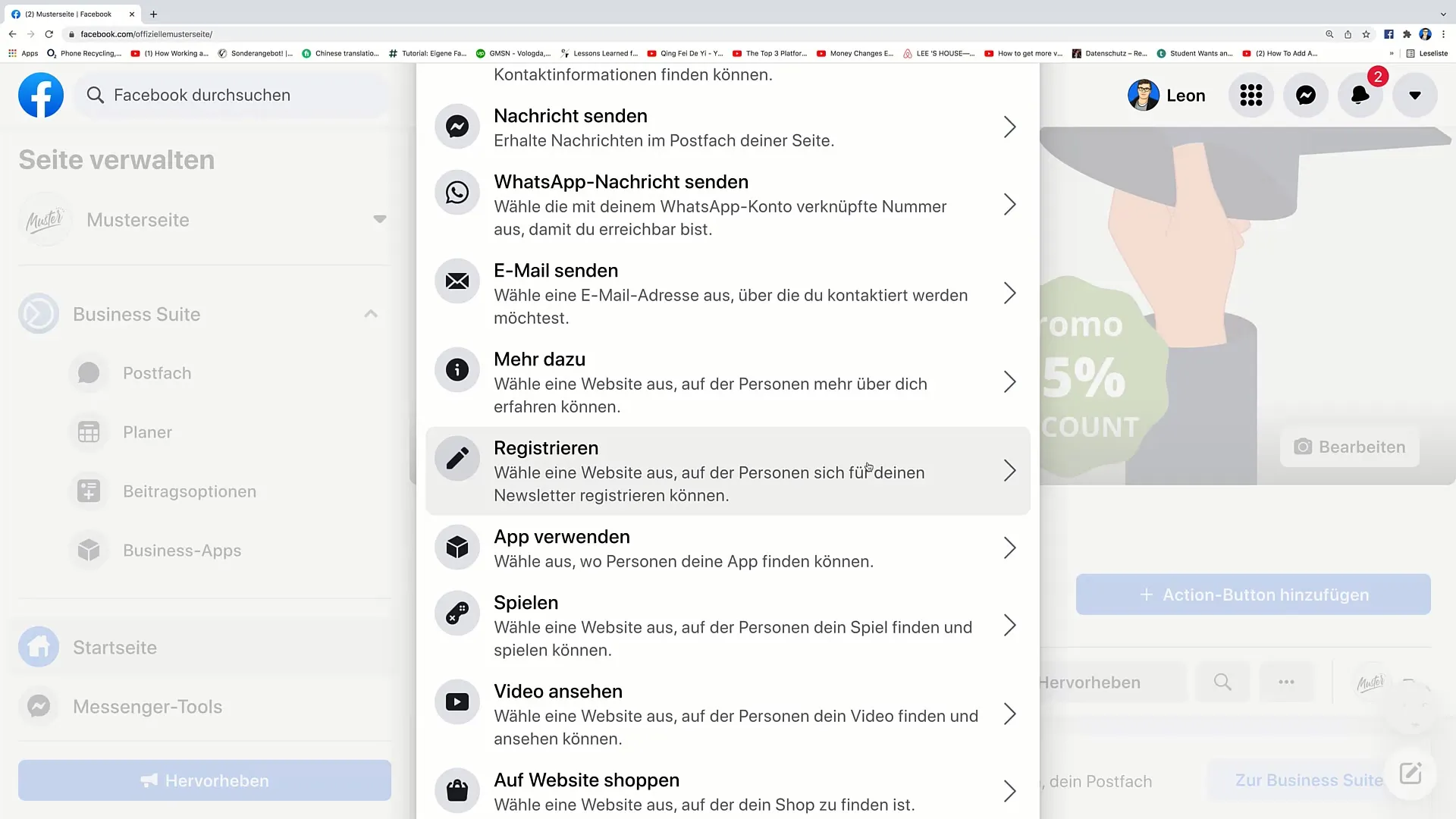Viewport: 1456px width, 819px height.
Task: Click the Hervorheben button on left sidebar
Action: tap(204, 780)
